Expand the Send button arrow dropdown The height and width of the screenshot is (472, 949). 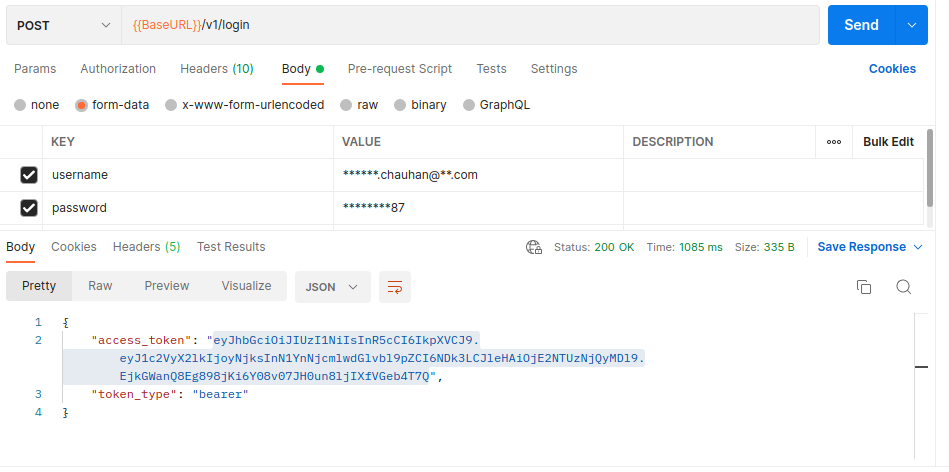point(911,25)
